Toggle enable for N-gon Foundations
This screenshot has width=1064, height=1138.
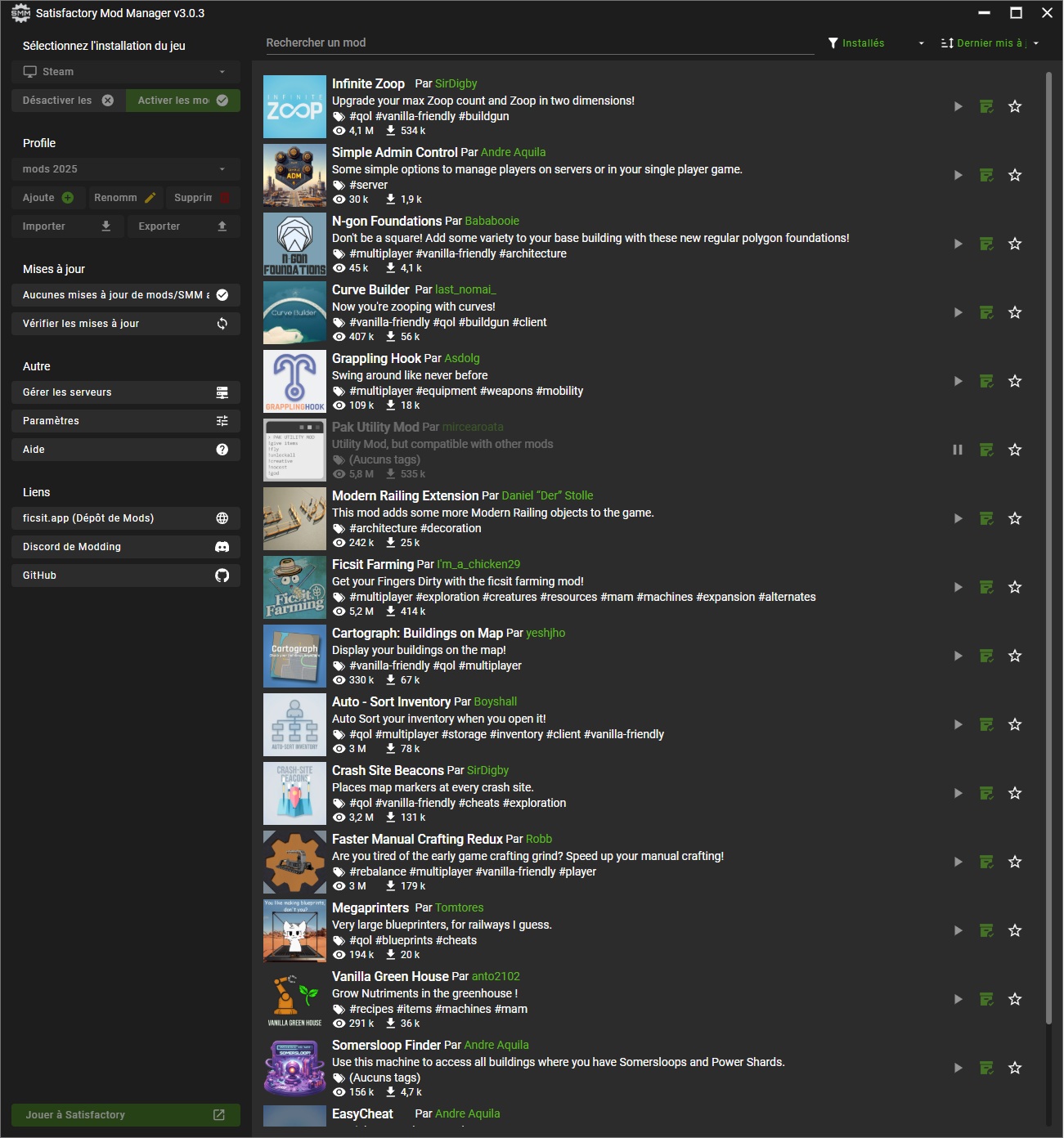[958, 244]
